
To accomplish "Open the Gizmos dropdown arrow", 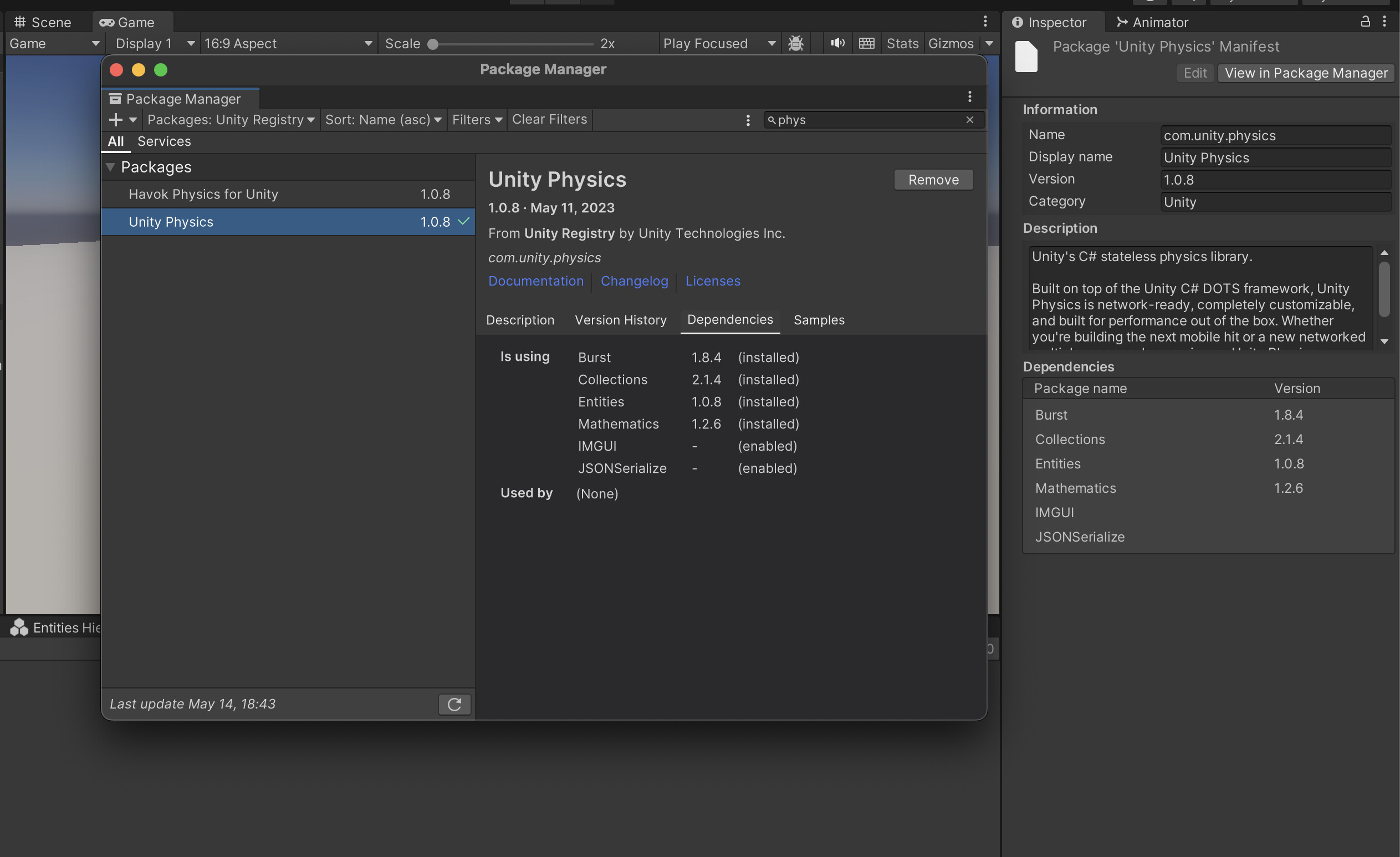I will tap(989, 43).
